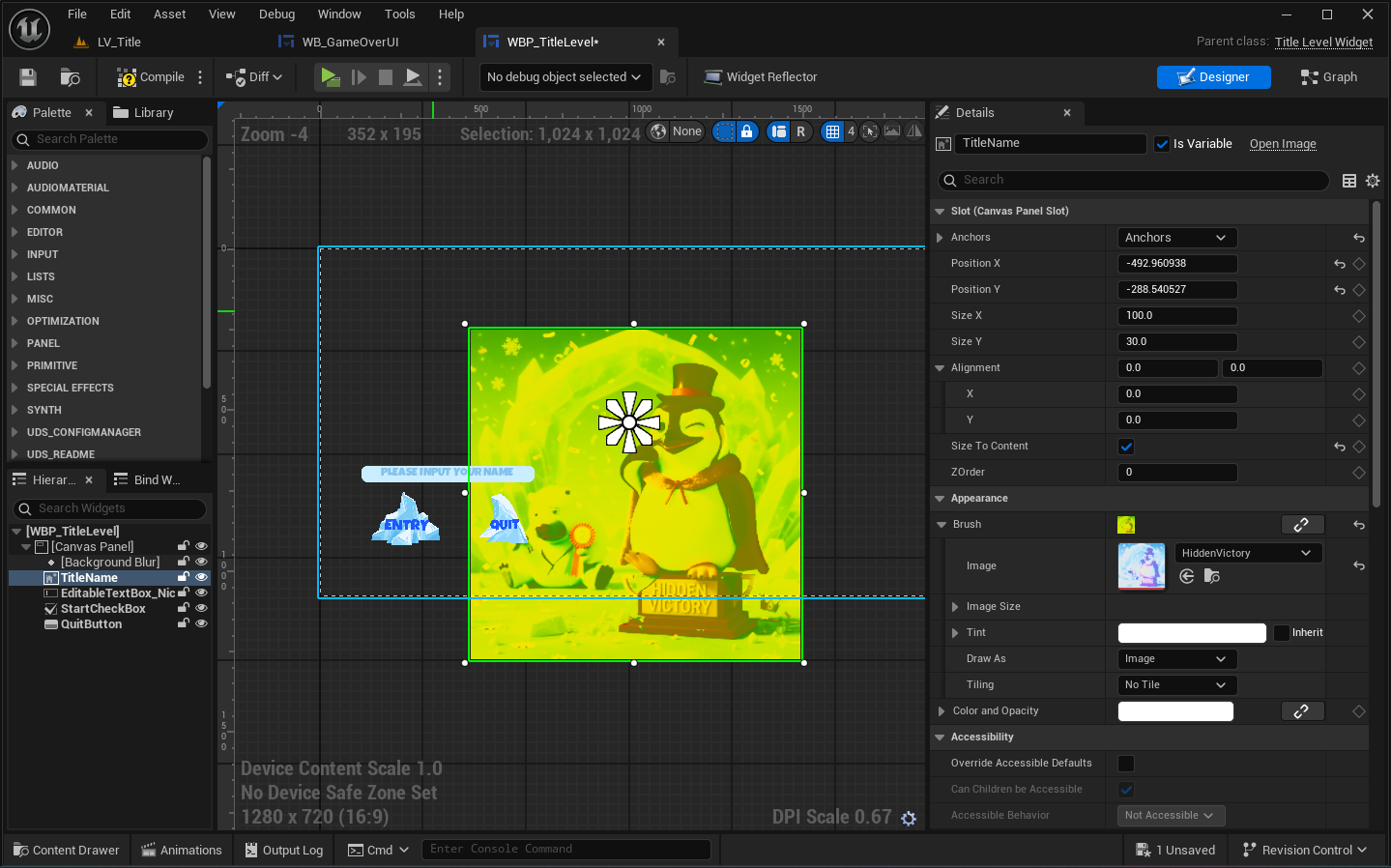Toggle the Is Variable checkbox
The image size is (1391, 868).
click(x=1163, y=144)
